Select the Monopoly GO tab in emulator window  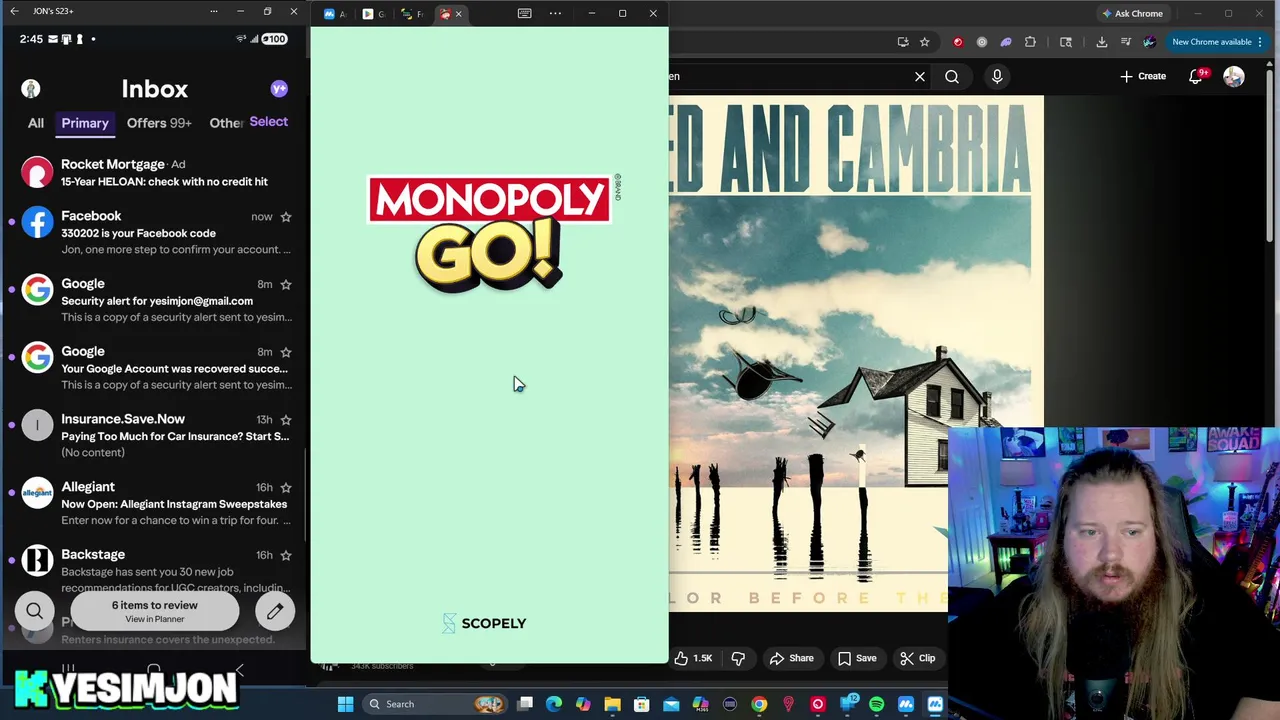tap(446, 13)
